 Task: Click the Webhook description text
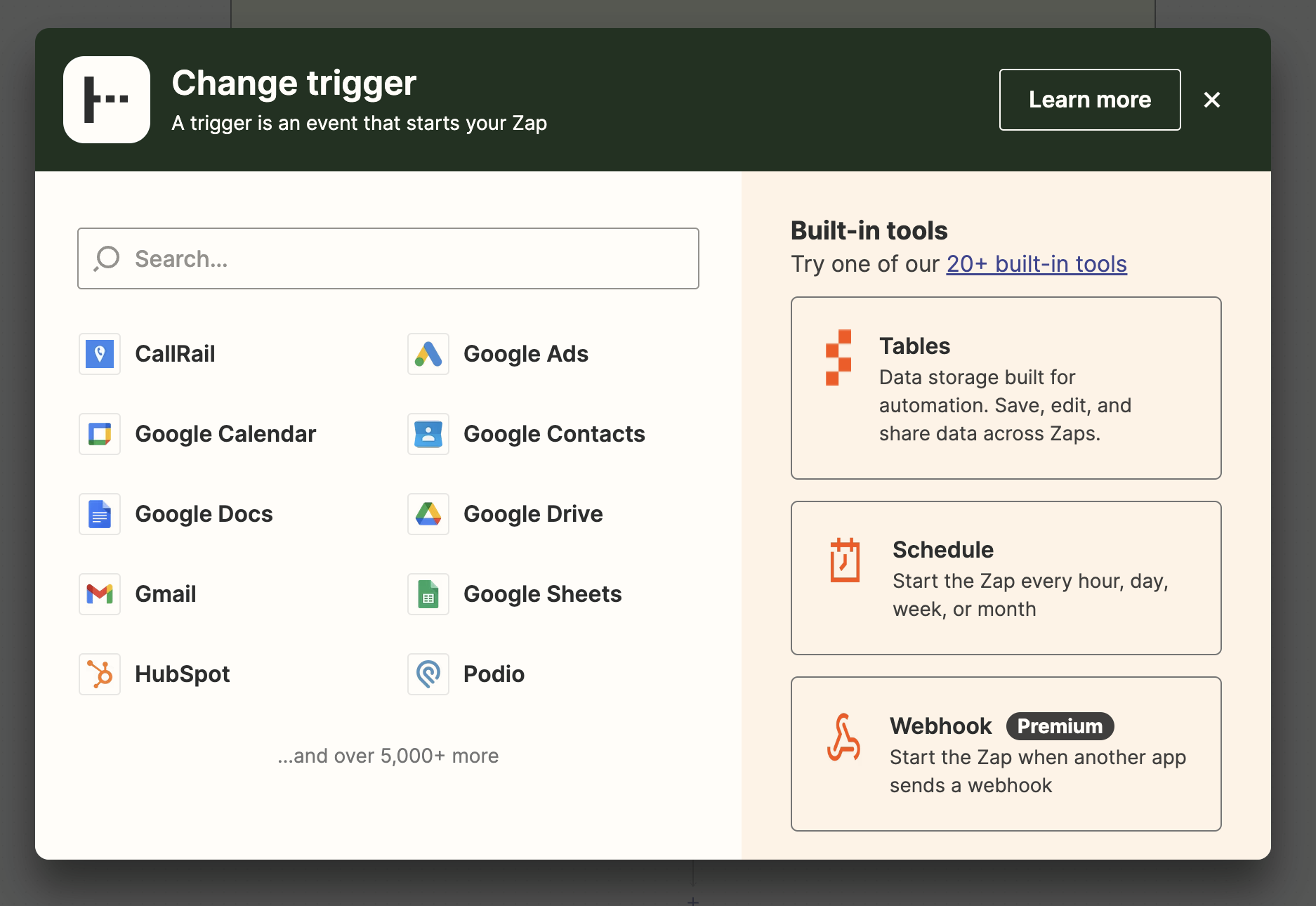tap(1038, 771)
